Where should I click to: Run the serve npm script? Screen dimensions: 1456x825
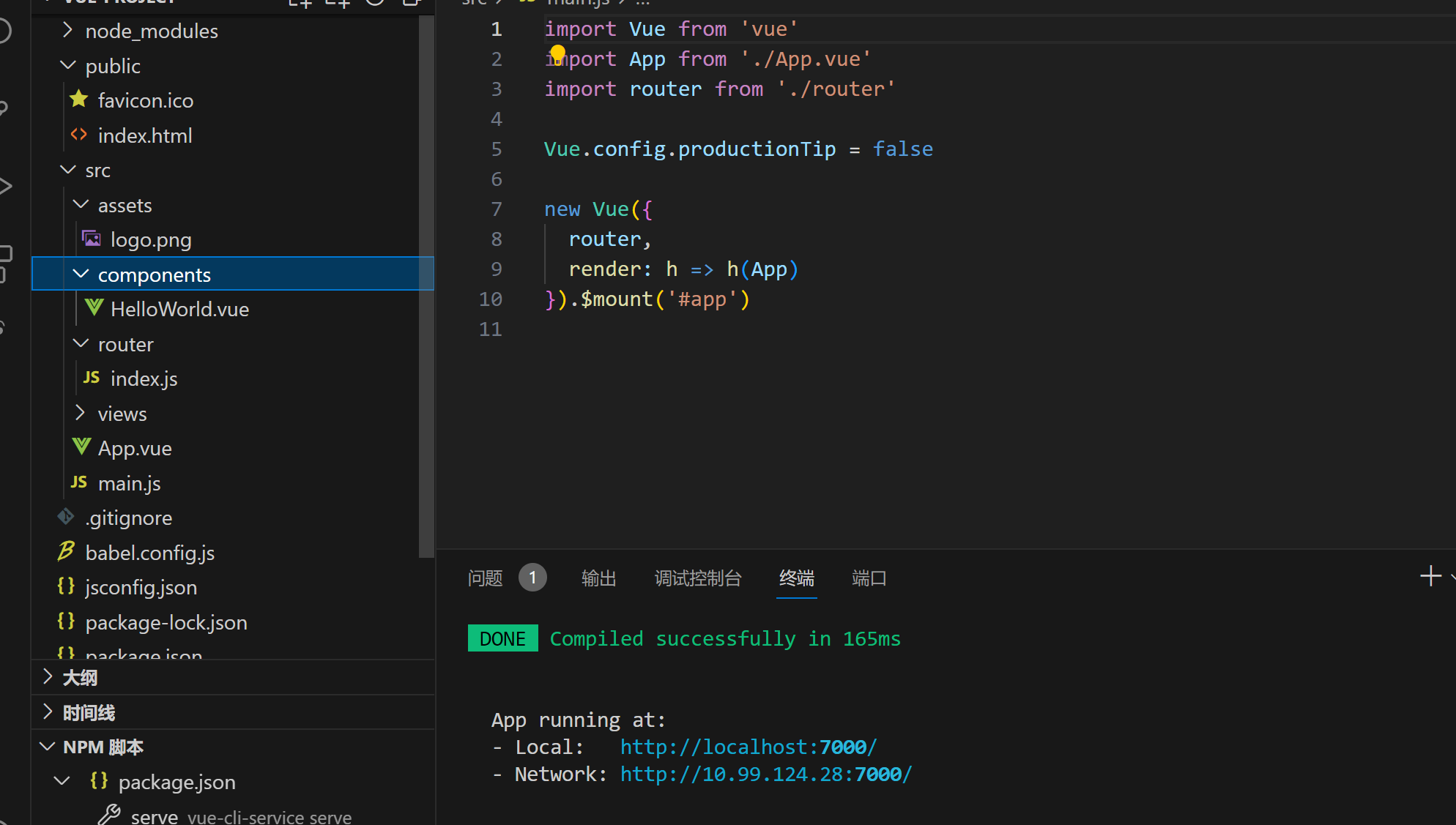pyautogui.click(x=155, y=816)
